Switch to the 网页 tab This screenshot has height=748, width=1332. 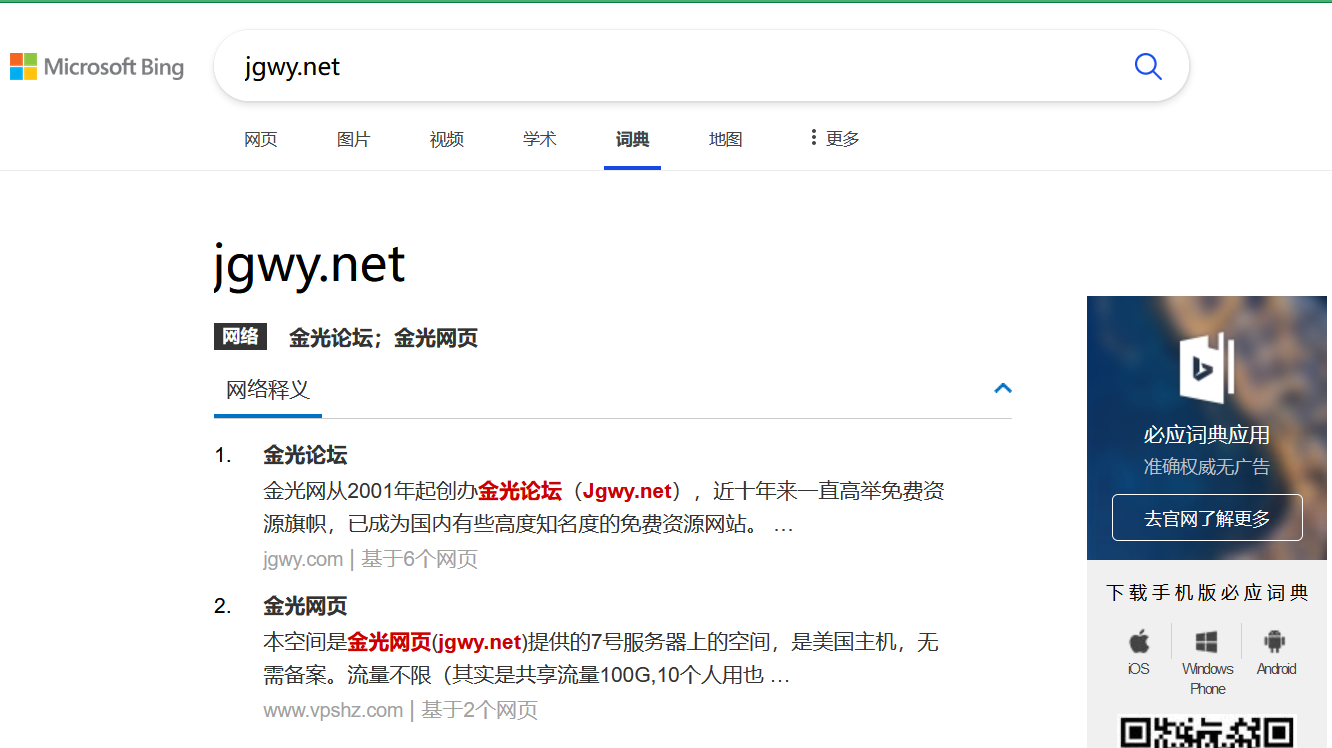[x=261, y=140]
